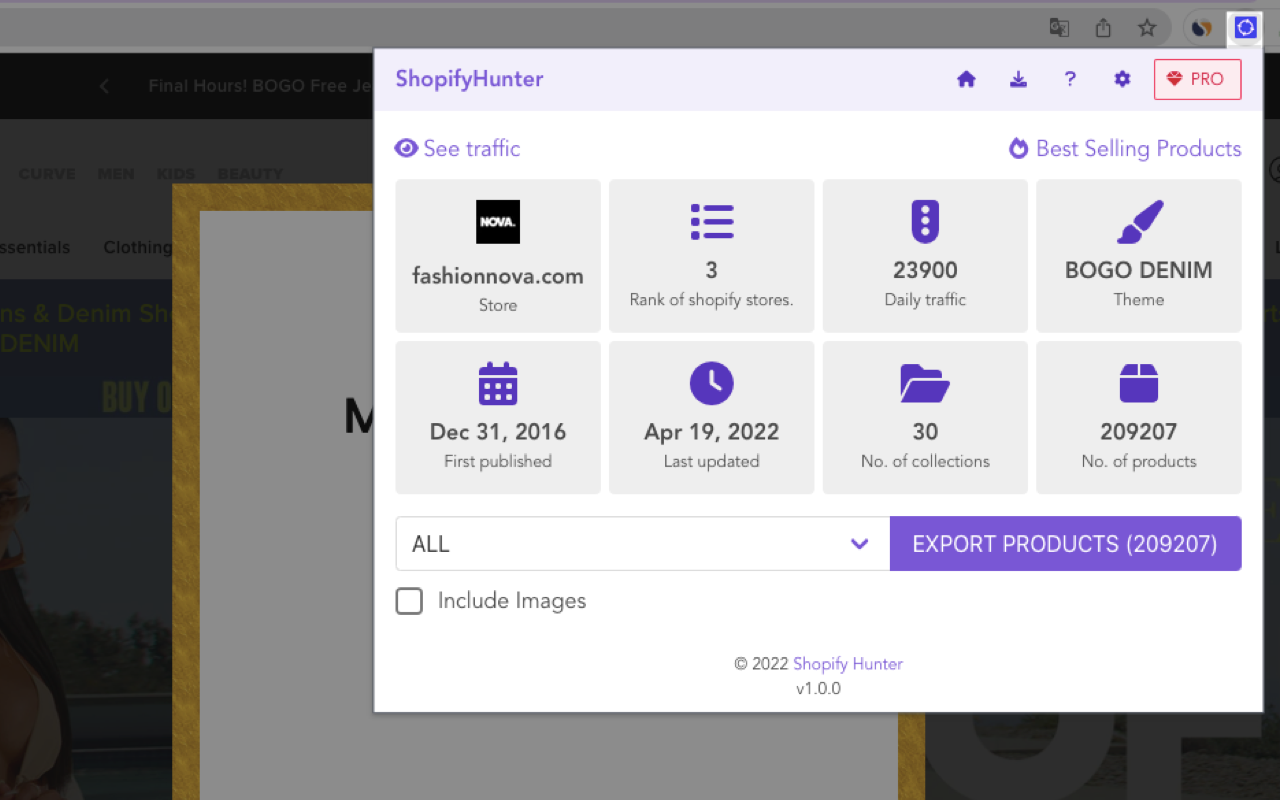Click the Last updated clock icon

pos(712,384)
